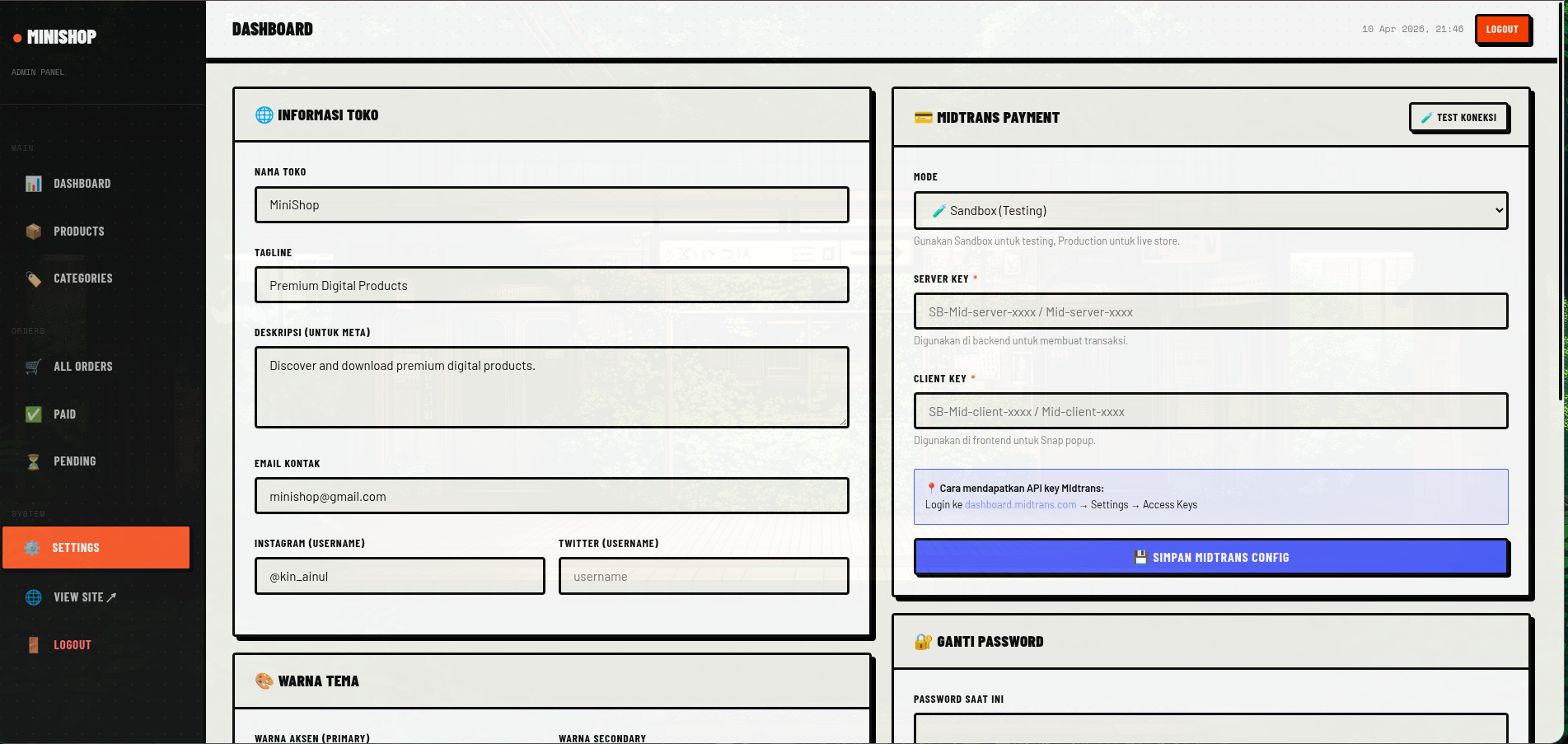The width and height of the screenshot is (1568, 744).
Task: Click the orange Logout button in header
Action: pyautogui.click(x=1501, y=30)
